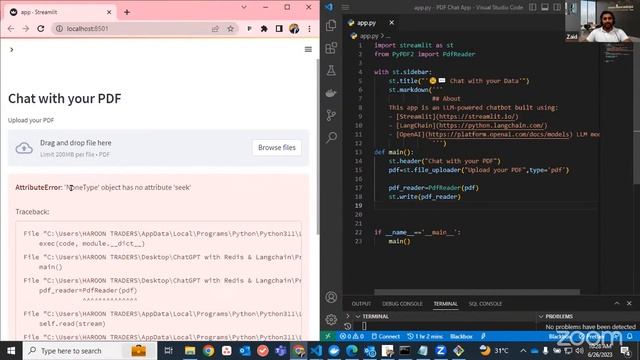Open the Chrome side panel
The width and height of the screenshot is (640, 360).
(x=279, y=29)
